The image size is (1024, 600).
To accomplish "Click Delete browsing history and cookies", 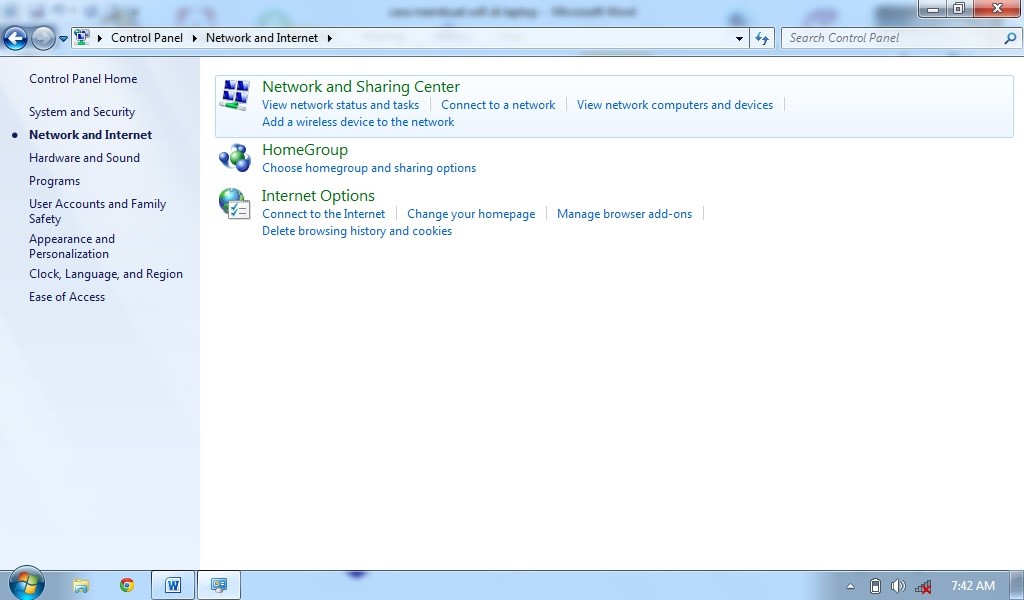I will (357, 230).
